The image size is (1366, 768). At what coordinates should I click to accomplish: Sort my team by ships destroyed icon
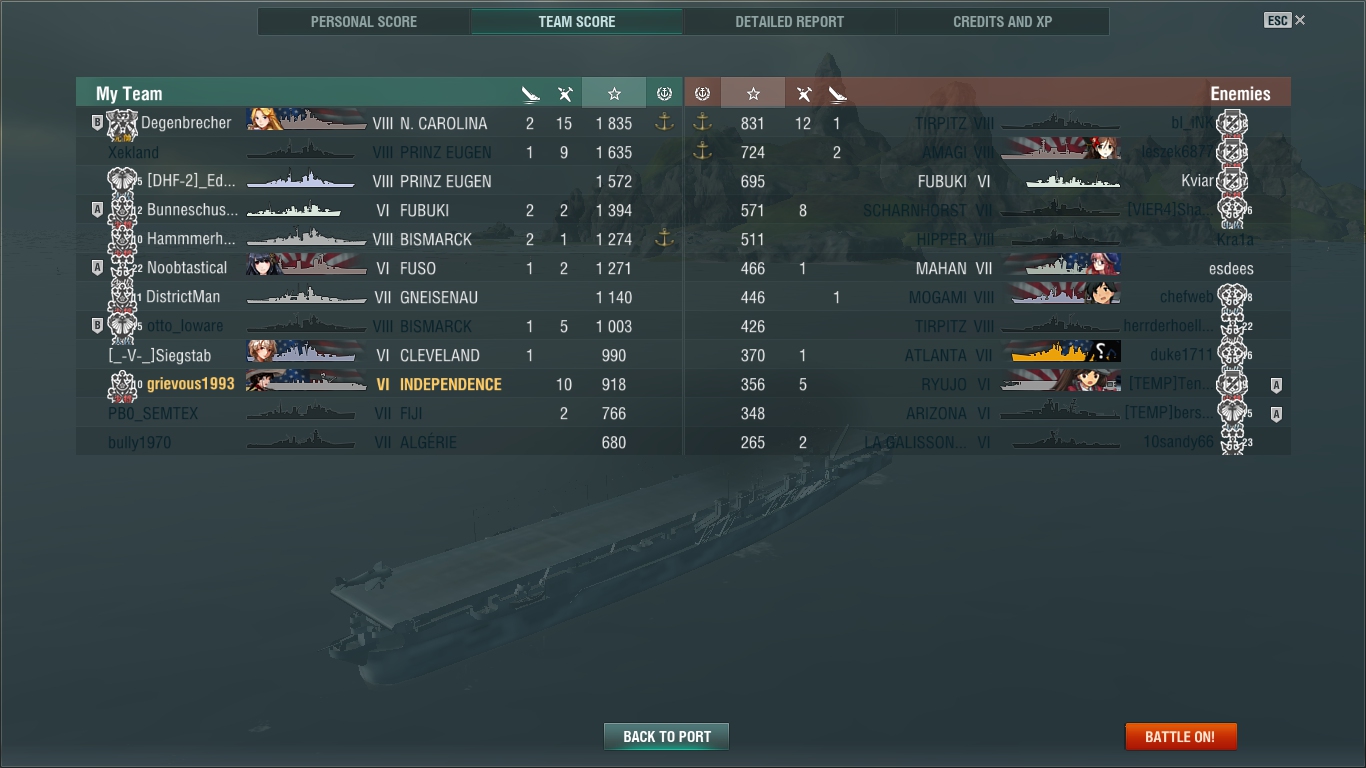[x=530, y=94]
